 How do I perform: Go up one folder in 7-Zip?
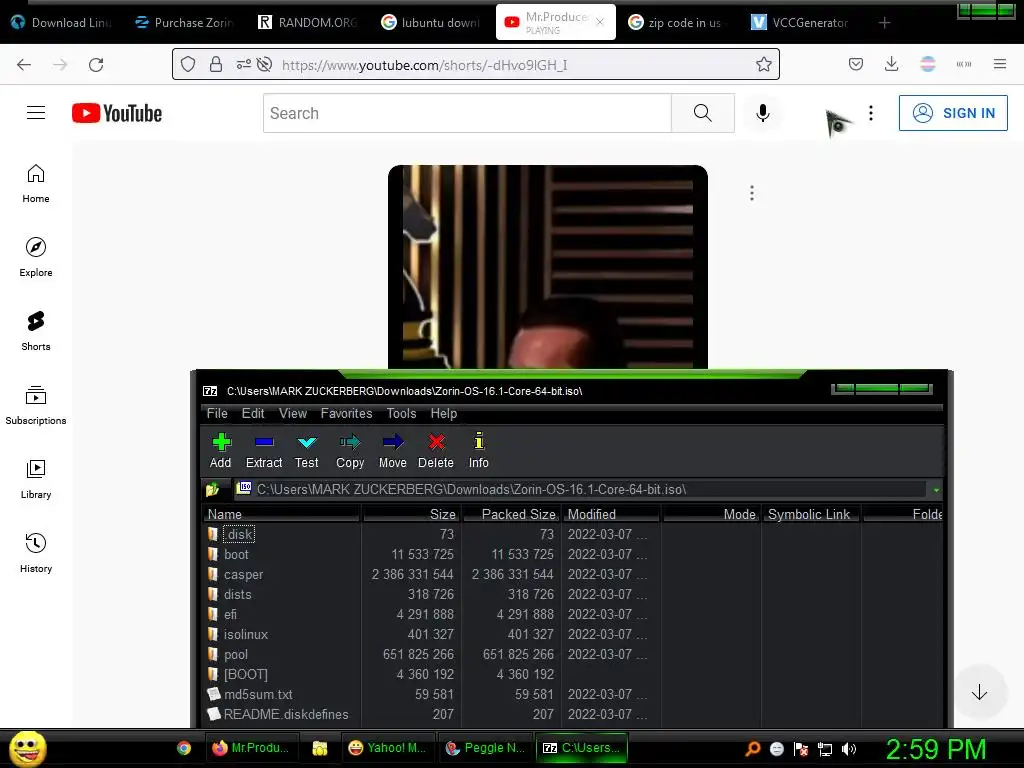click(x=213, y=489)
